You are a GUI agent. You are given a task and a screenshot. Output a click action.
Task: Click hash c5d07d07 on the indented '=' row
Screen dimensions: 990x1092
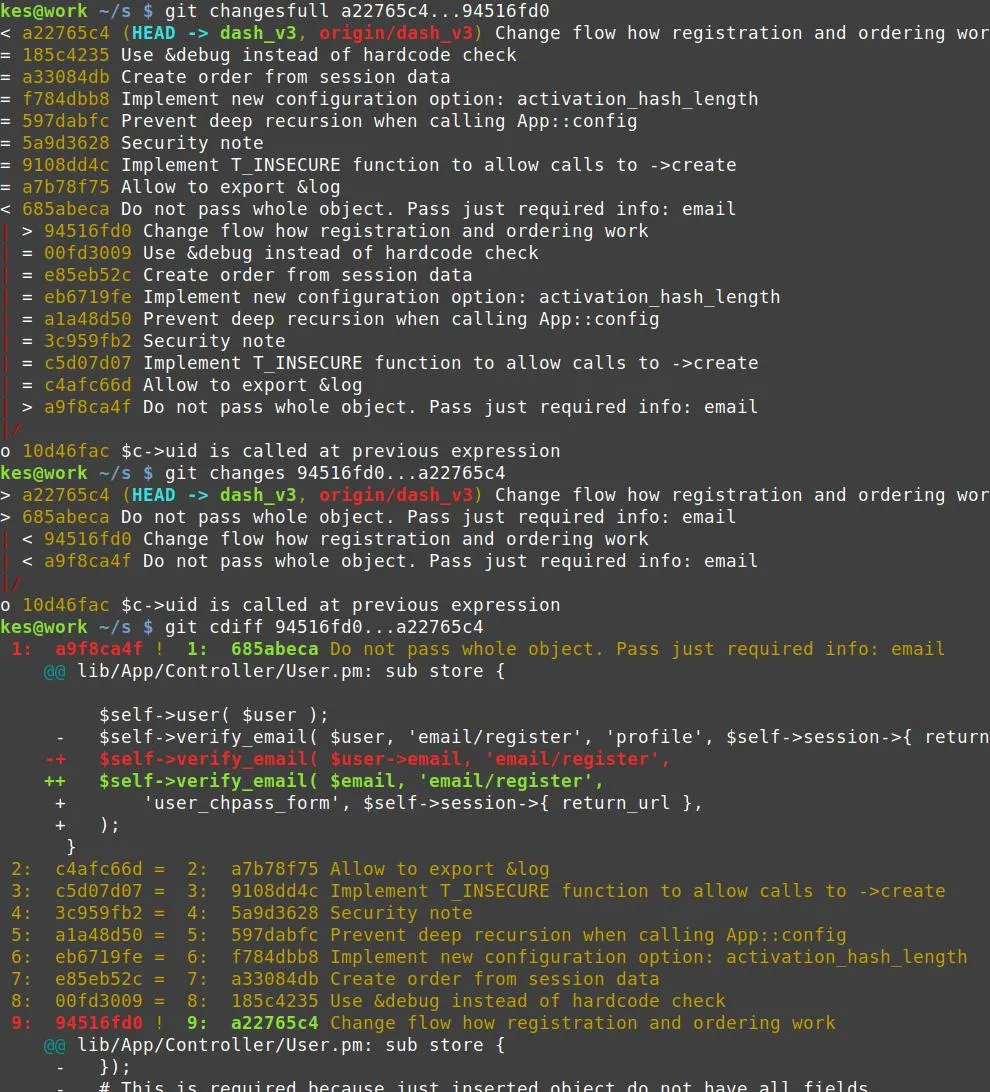88,363
